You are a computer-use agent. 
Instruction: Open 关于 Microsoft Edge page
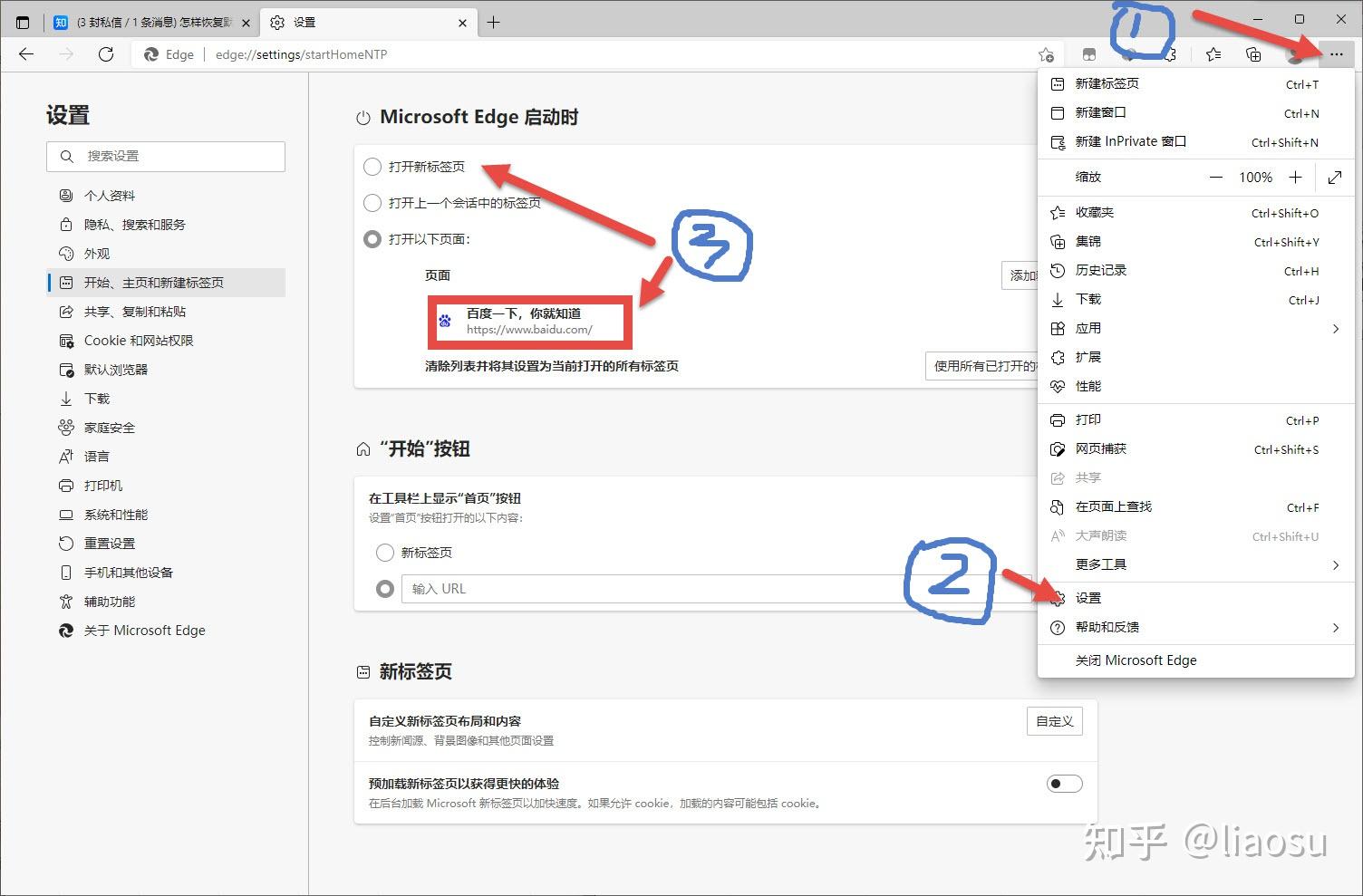(x=166, y=631)
